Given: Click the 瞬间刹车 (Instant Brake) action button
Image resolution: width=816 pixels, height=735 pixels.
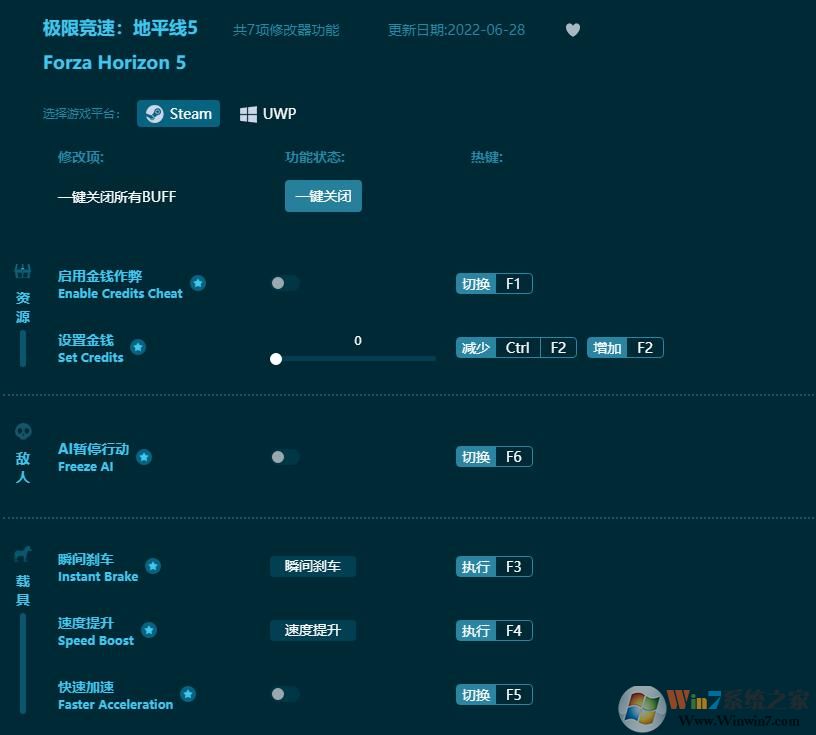Looking at the screenshot, I should click(313, 566).
